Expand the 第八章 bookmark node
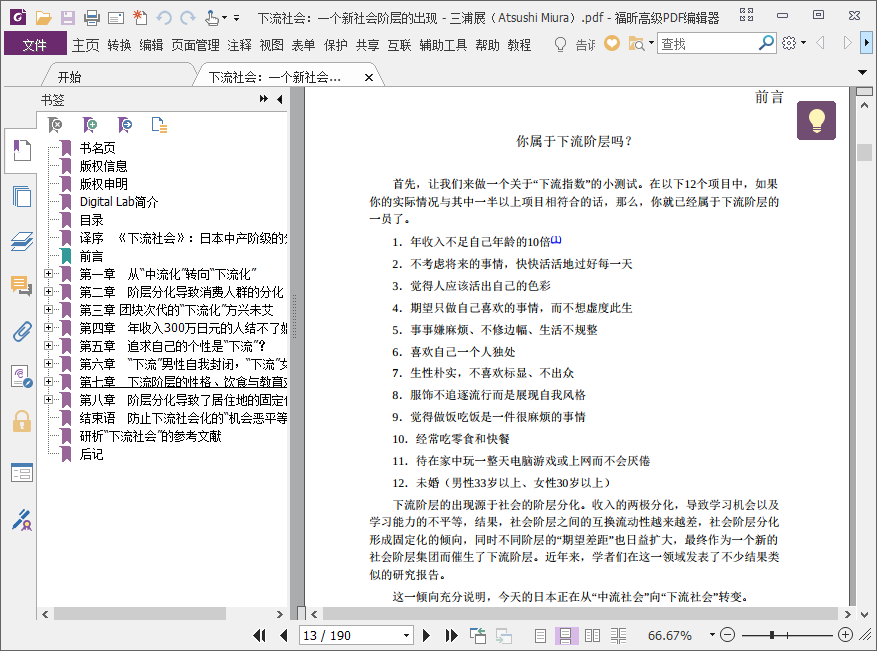877x651 pixels. point(48,399)
